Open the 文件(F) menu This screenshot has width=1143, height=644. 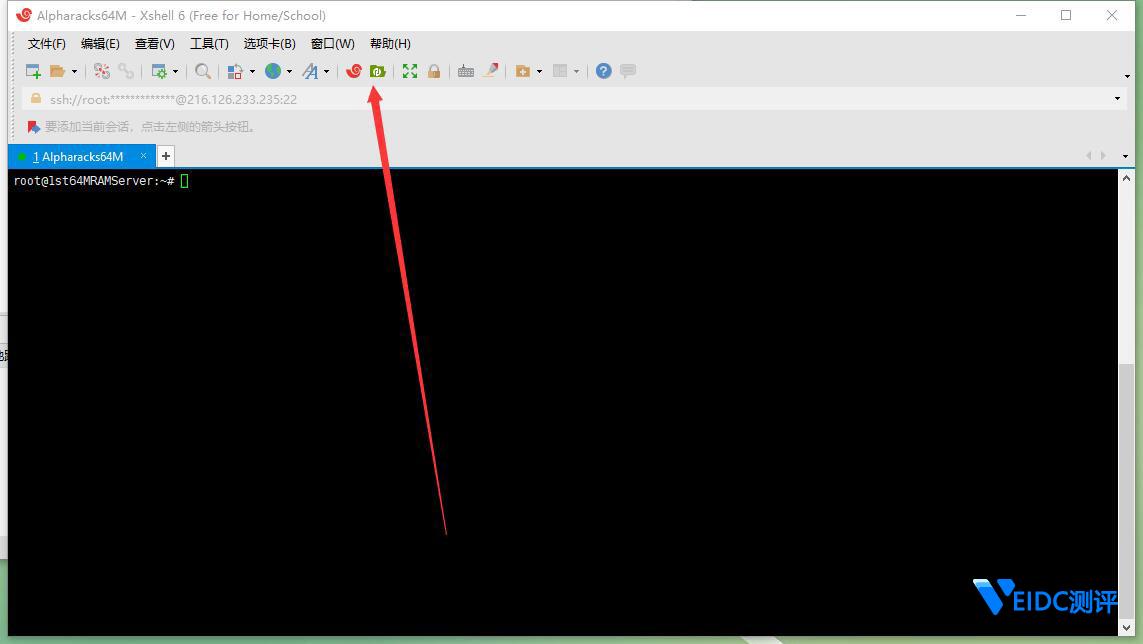[x=47, y=44]
